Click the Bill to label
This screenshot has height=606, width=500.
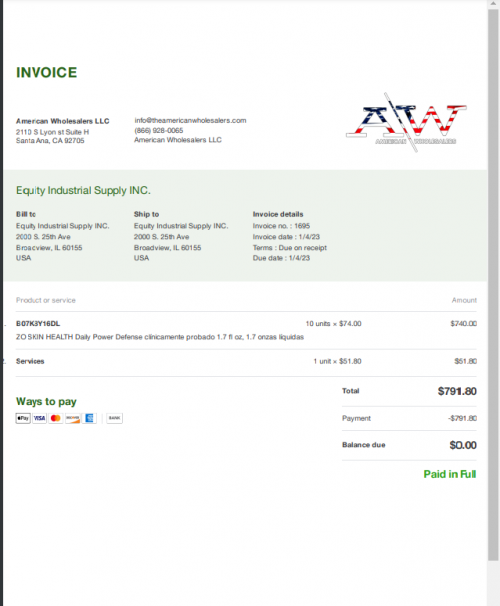coord(26,214)
